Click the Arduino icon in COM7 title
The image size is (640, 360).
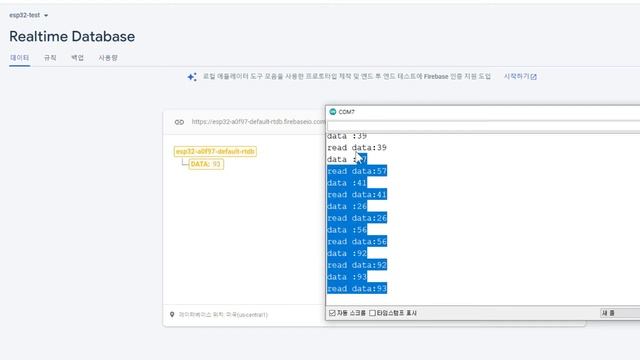(x=333, y=112)
